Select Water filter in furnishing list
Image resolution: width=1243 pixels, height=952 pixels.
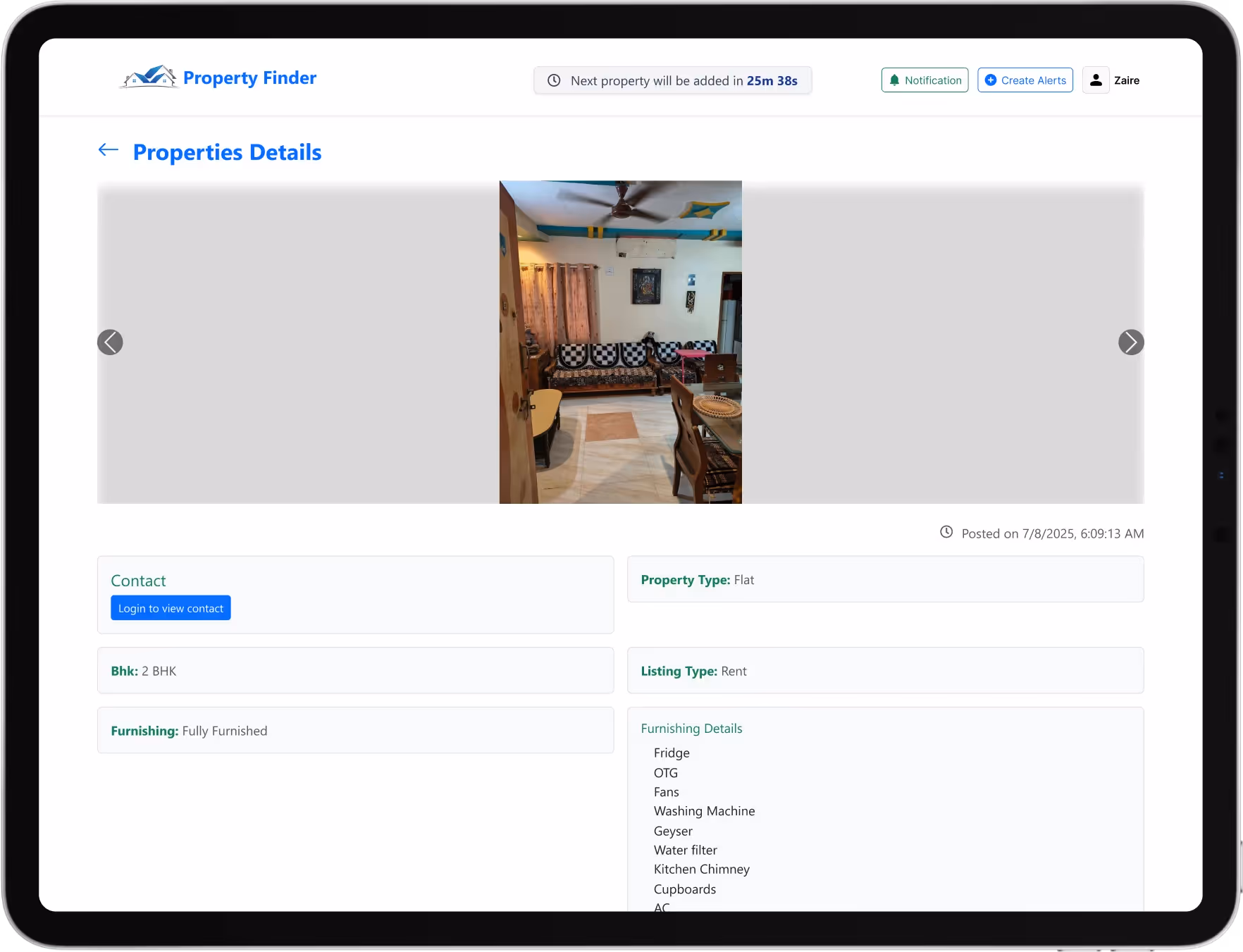point(686,850)
